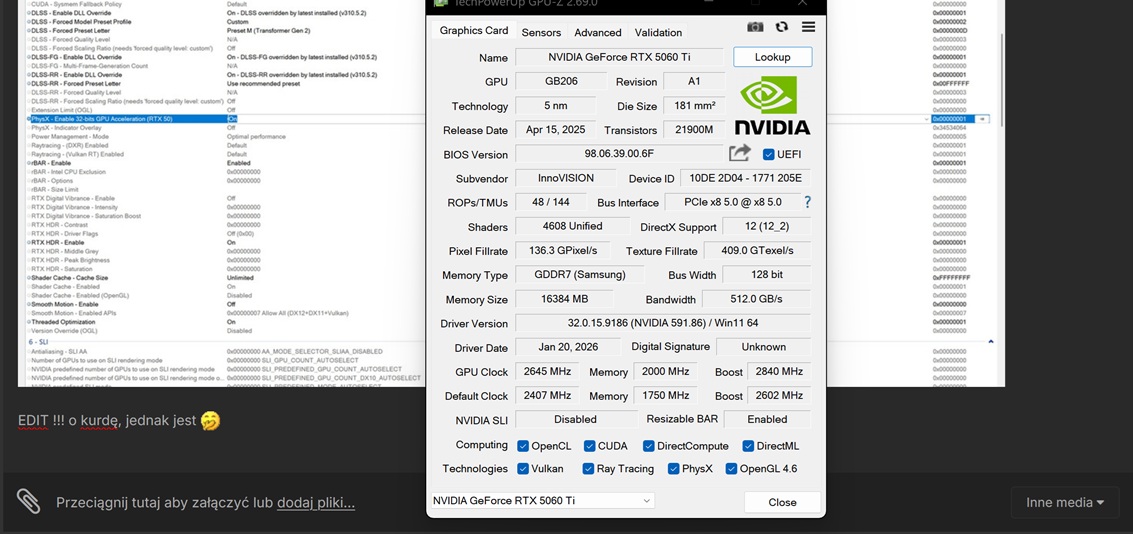The height and width of the screenshot is (534, 1133).
Task: Click the thinking emoji after 'jednak jest'
Action: point(210,421)
